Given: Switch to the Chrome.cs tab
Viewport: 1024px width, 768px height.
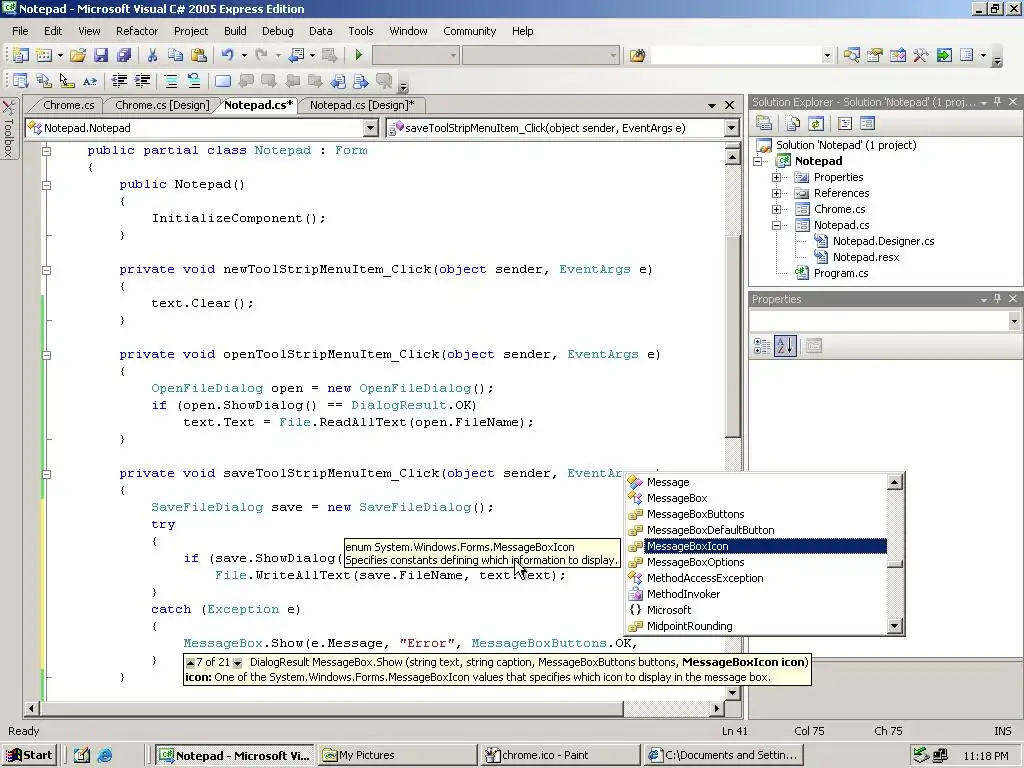Looking at the screenshot, I should coord(69,105).
